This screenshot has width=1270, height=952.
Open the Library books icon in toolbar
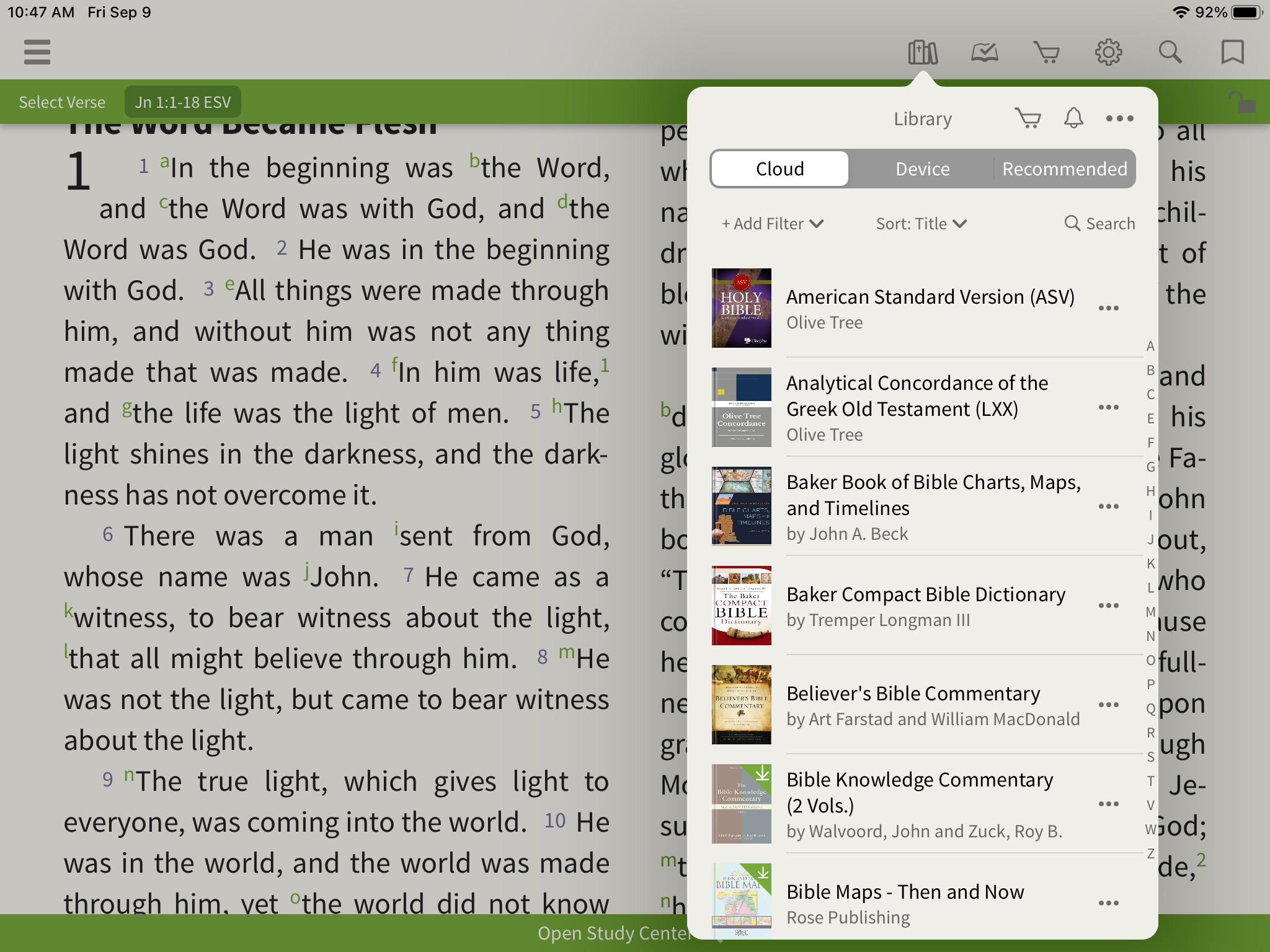923,52
